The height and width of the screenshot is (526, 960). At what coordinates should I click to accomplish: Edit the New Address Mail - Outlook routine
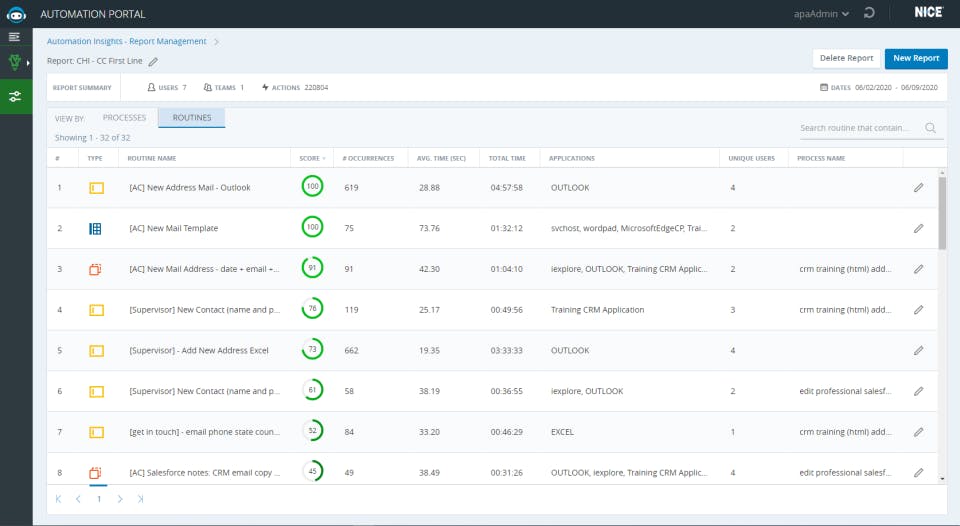pyautogui.click(x=918, y=188)
